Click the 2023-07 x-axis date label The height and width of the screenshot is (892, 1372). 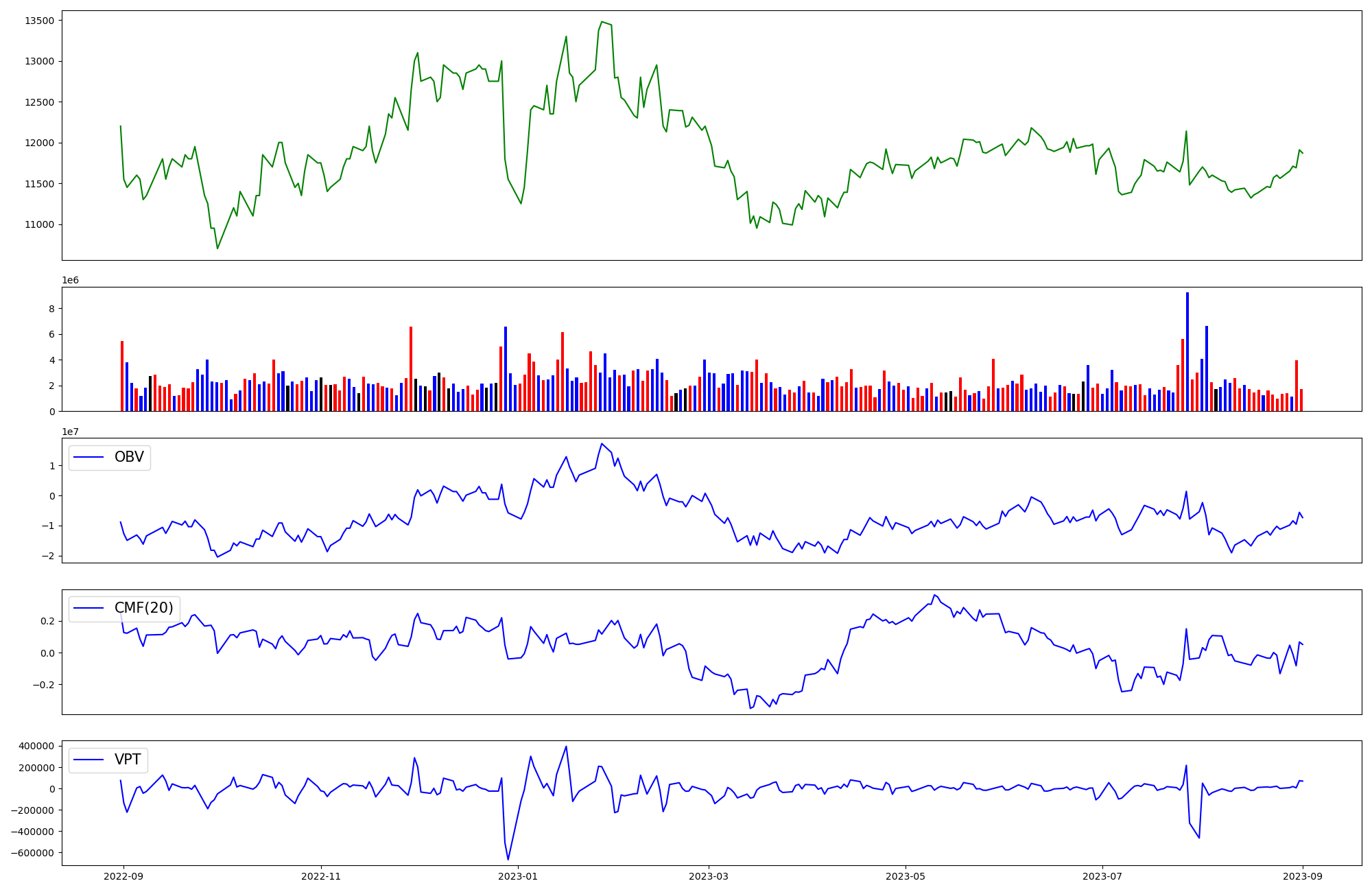pyautogui.click(x=1102, y=876)
